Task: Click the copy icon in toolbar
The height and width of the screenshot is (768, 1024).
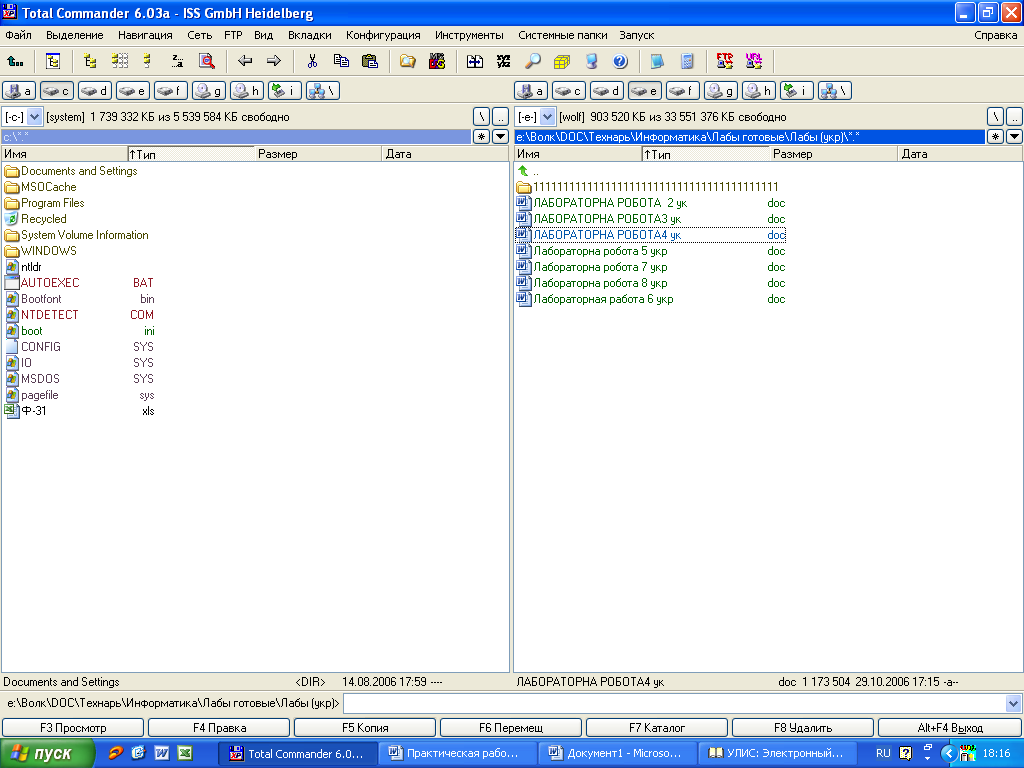Action: click(x=341, y=61)
